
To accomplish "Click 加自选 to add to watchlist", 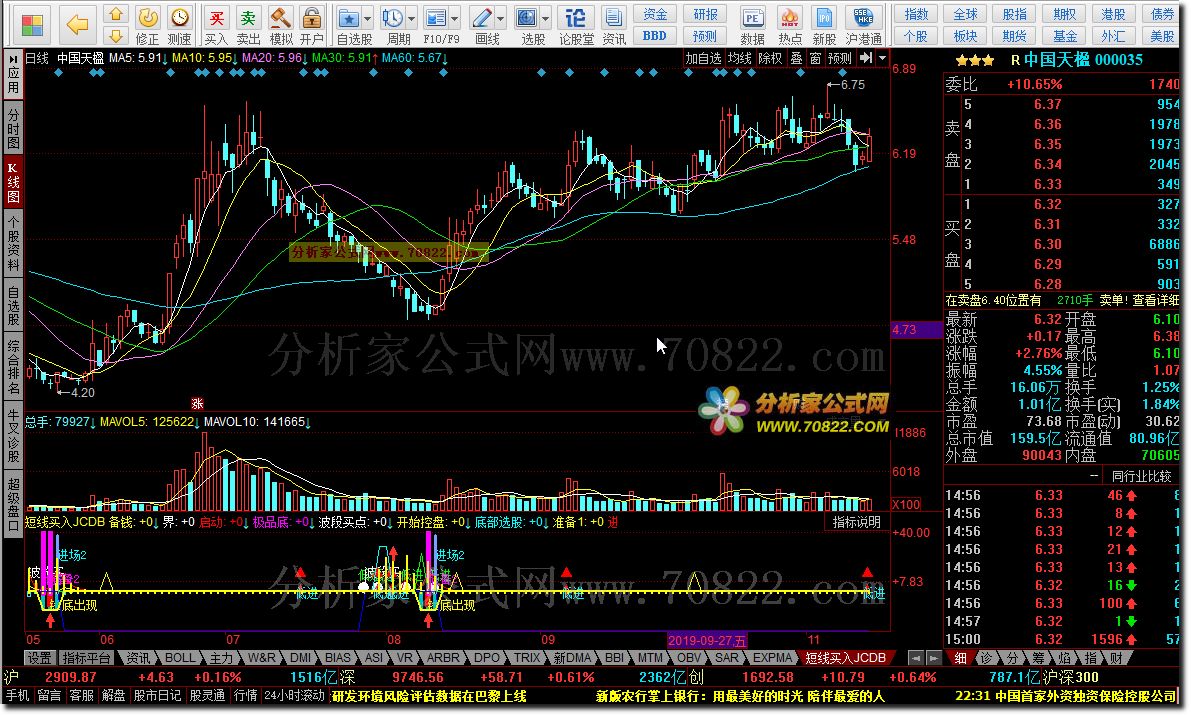I will [703, 58].
